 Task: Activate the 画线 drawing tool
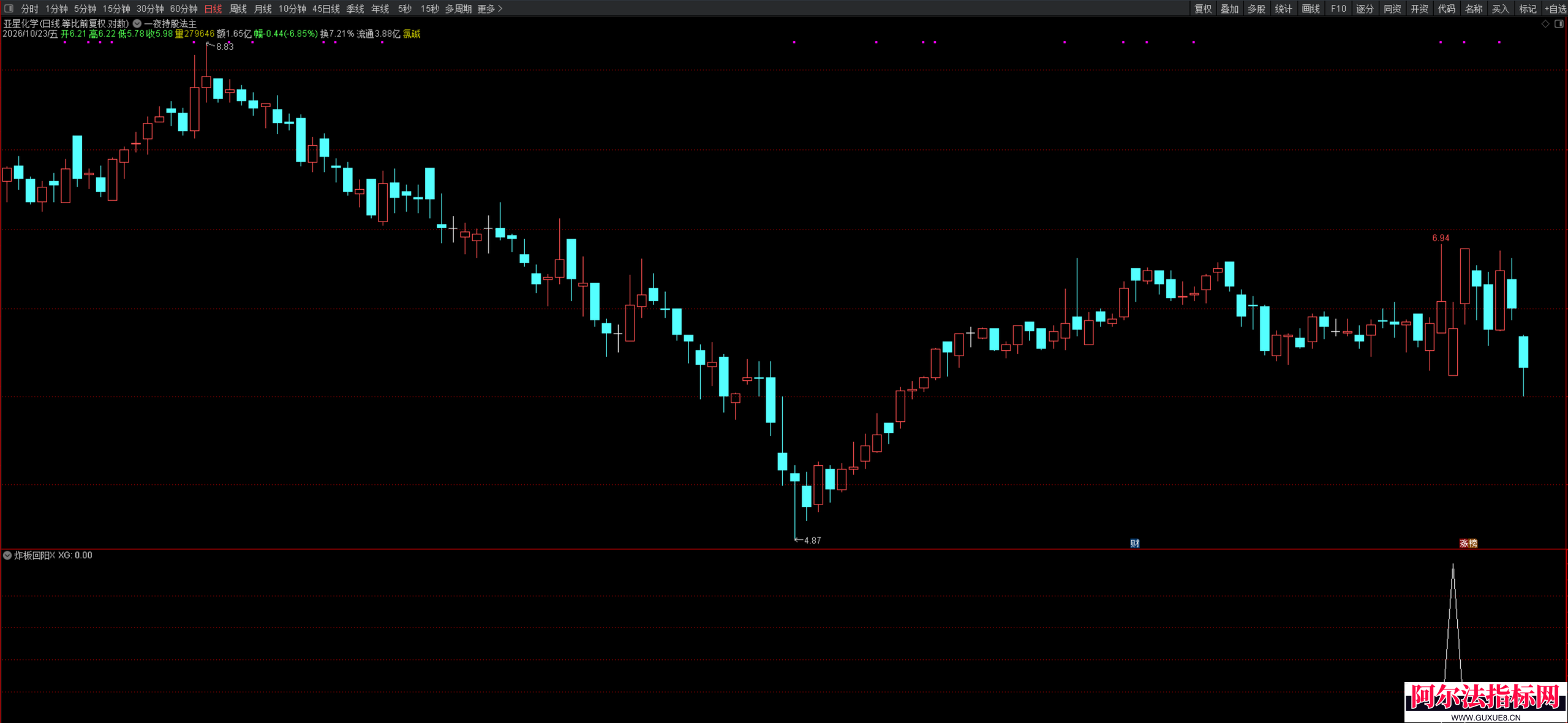tap(1311, 9)
